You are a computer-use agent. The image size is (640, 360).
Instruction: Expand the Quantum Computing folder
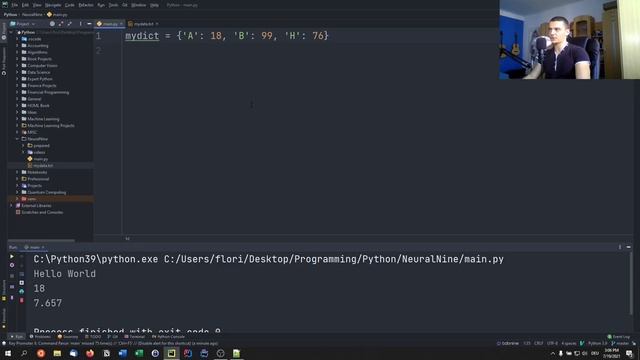17,192
